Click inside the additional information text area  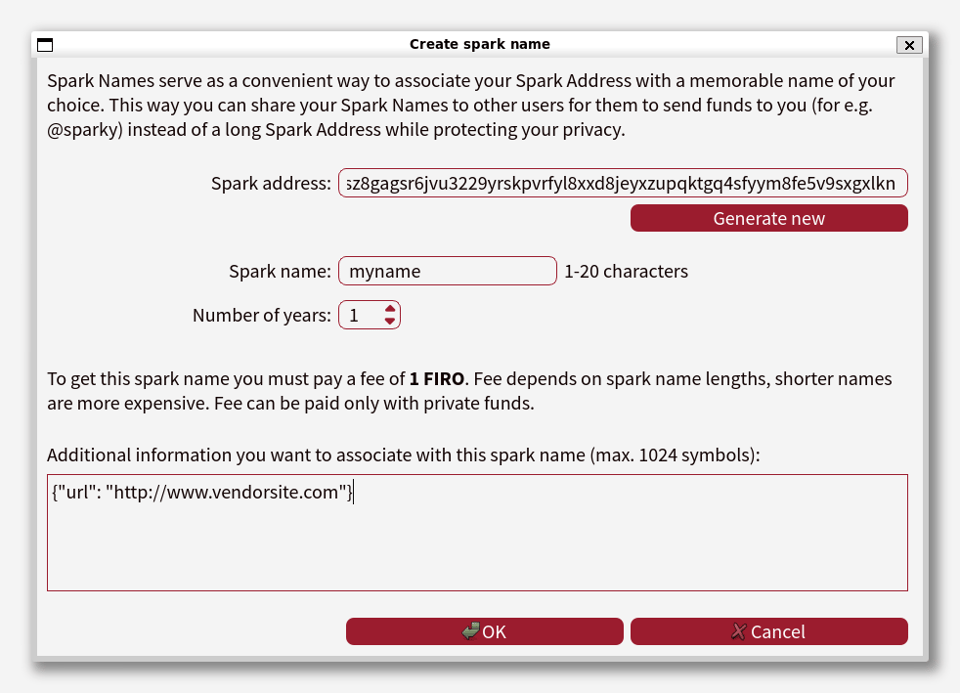click(477, 540)
